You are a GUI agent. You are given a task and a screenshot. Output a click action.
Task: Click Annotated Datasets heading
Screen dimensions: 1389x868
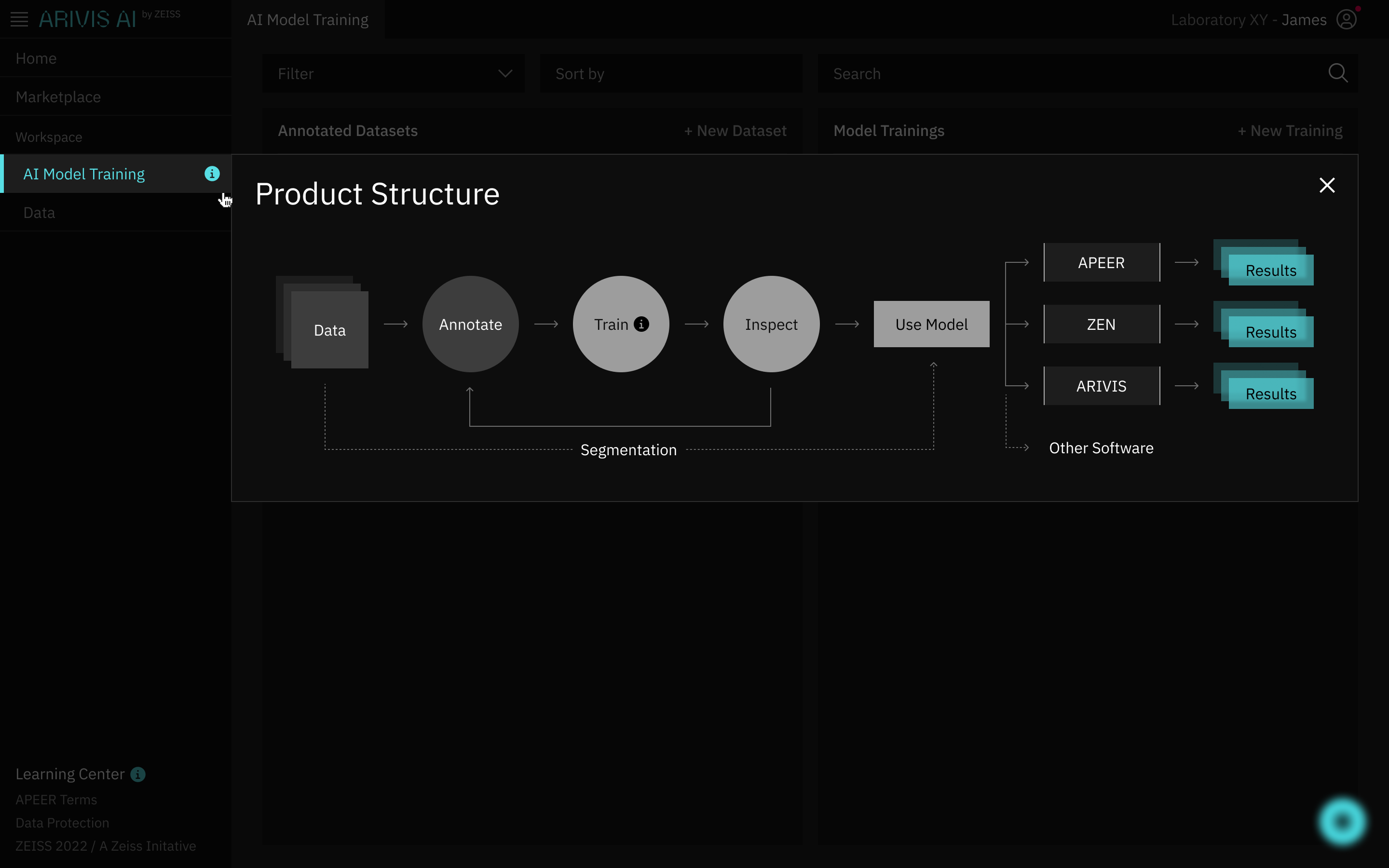[348, 131]
